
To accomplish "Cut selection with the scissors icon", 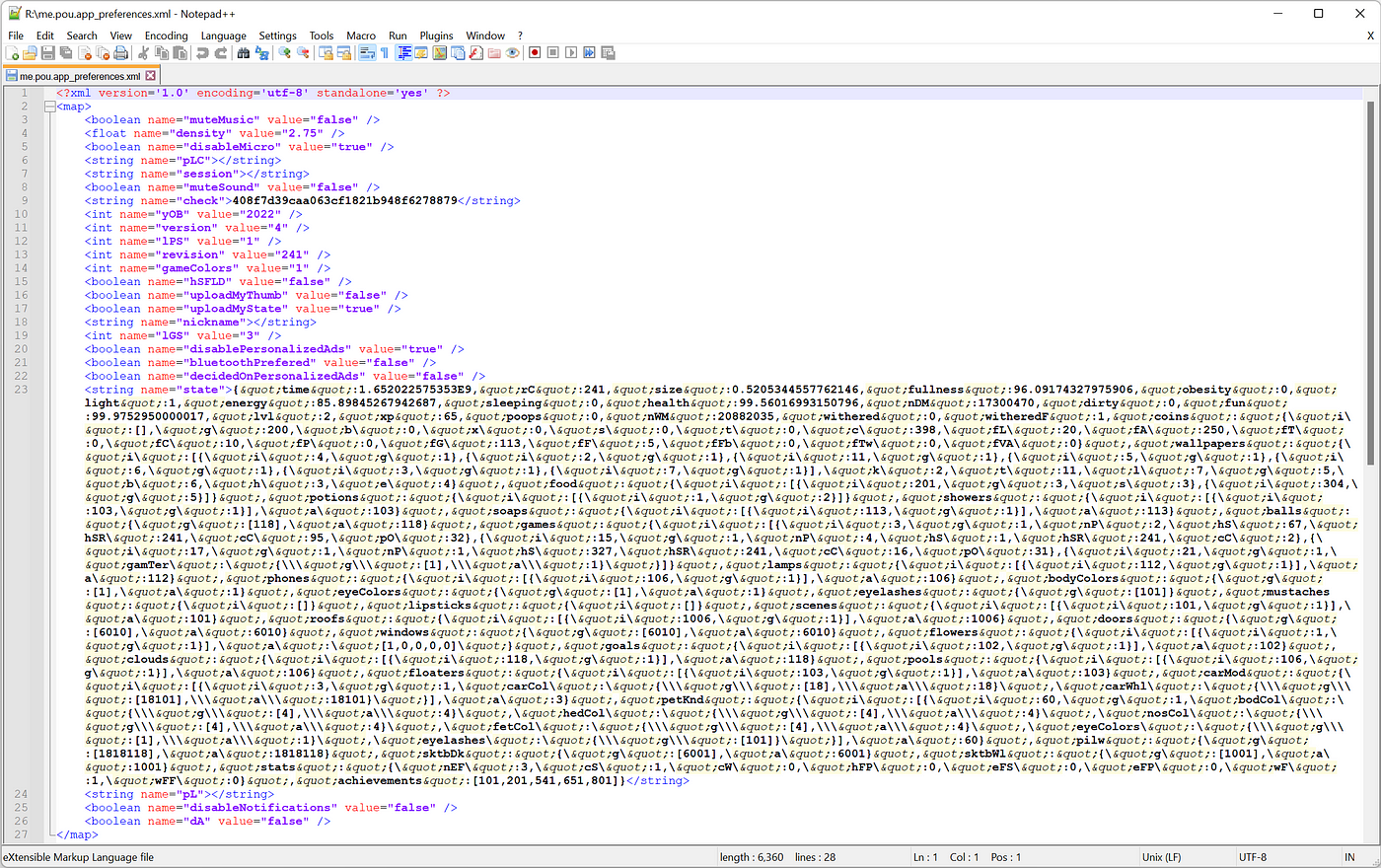I will (x=143, y=53).
